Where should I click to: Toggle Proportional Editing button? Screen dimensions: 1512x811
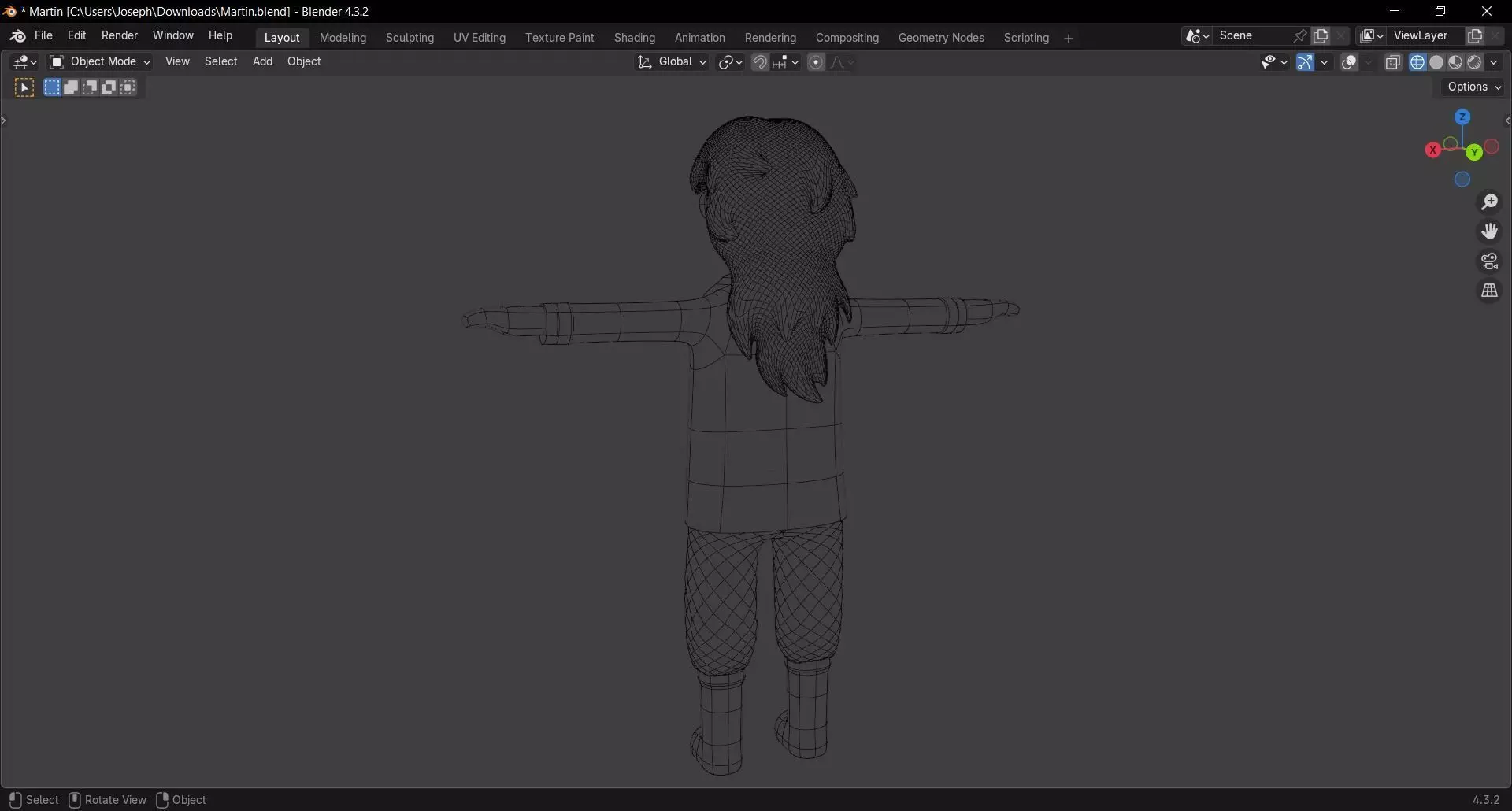point(817,62)
